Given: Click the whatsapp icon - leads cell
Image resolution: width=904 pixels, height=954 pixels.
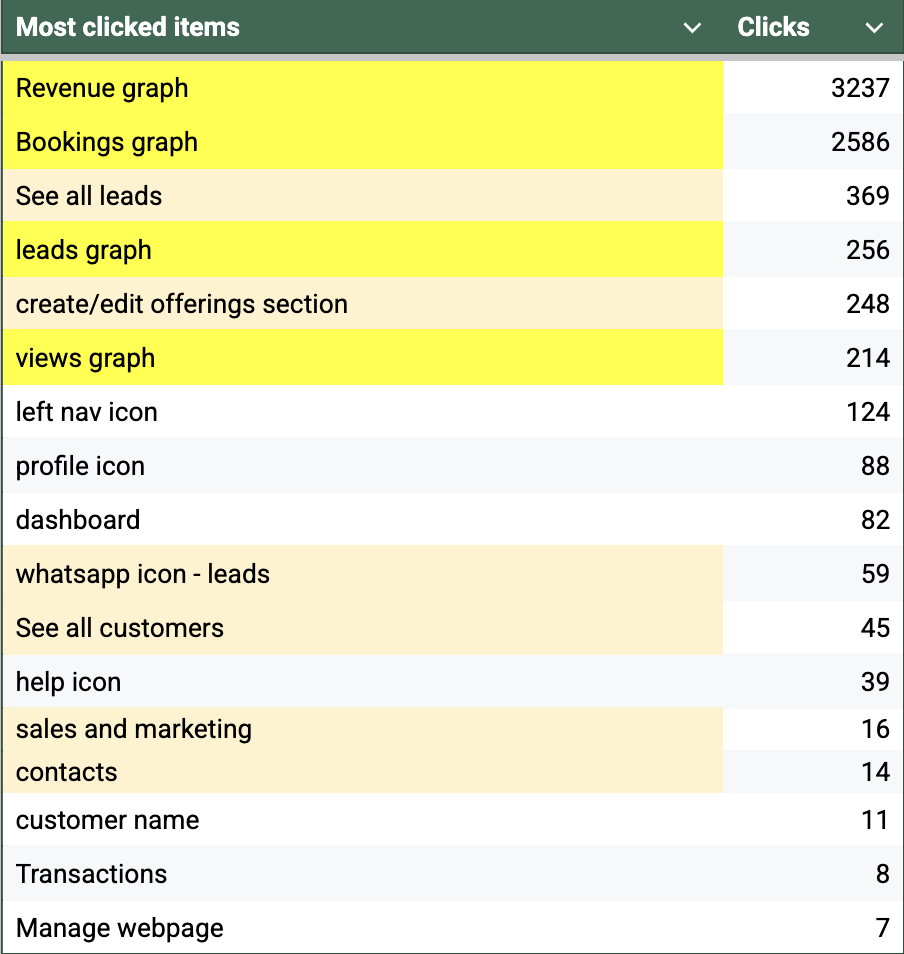Looking at the screenshot, I should click(143, 574).
